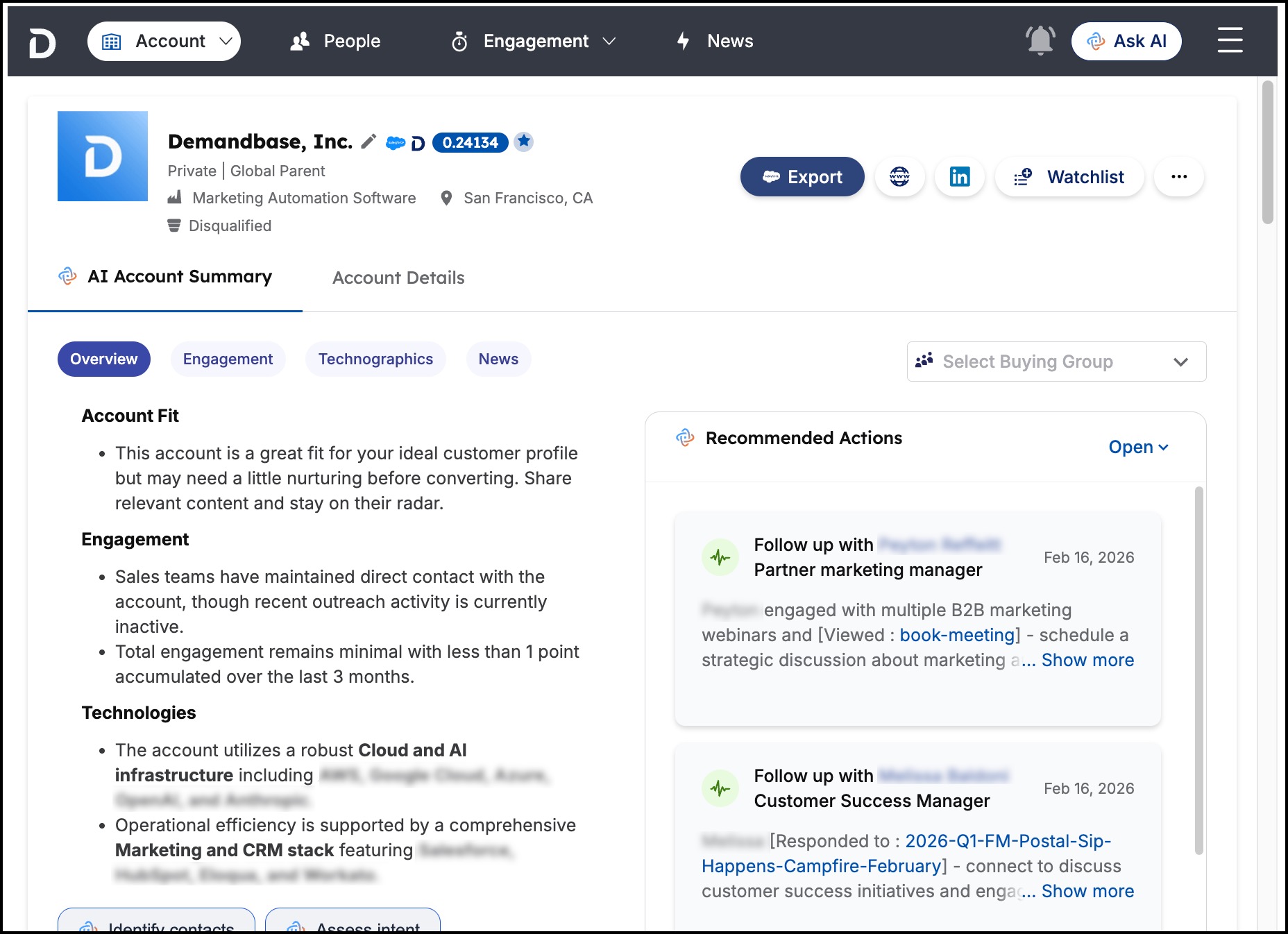1288x934 pixels.
Task: Select the Engagement summary pill
Action: 228,359
